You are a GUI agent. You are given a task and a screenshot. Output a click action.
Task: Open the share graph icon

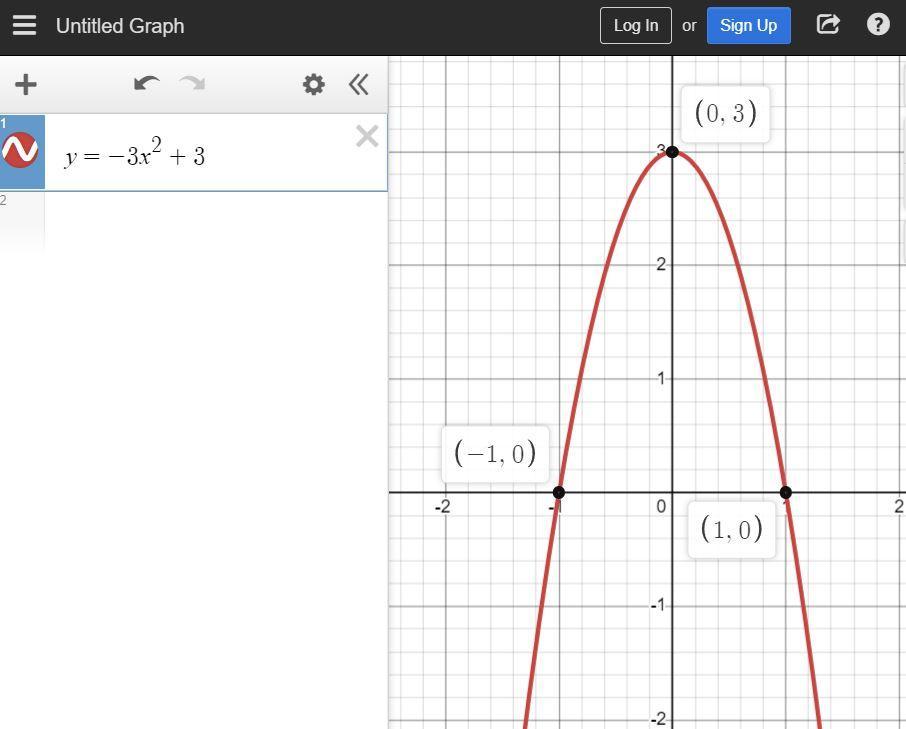[827, 24]
